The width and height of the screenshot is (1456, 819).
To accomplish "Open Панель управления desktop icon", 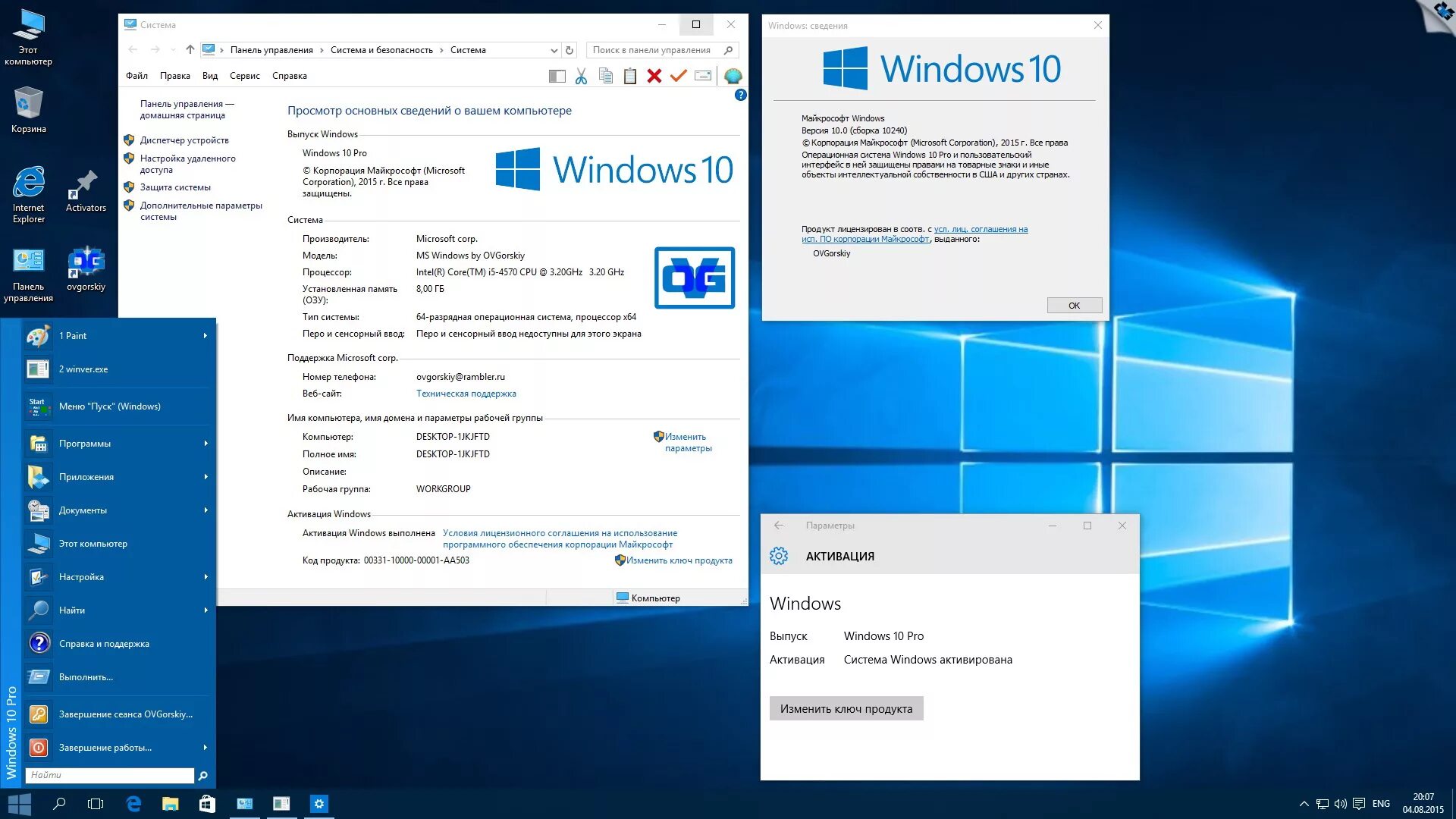I will click(x=28, y=275).
